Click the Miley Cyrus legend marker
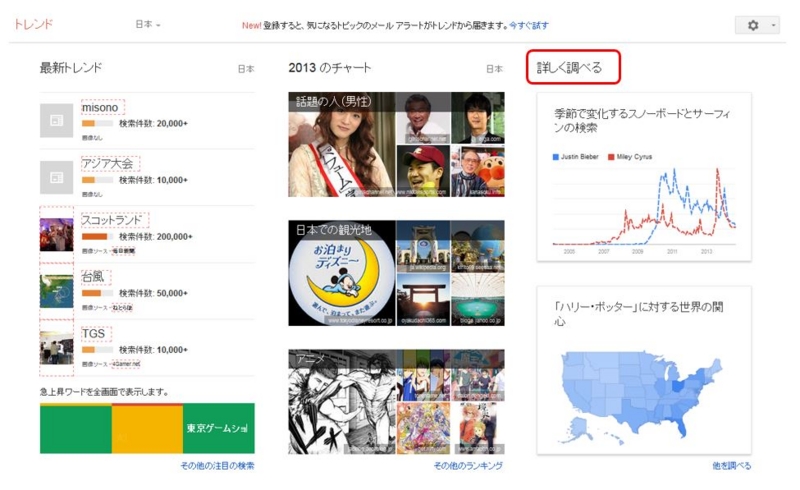The height and width of the screenshot is (490, 800). pyautogui.click(x=611, y=157)
